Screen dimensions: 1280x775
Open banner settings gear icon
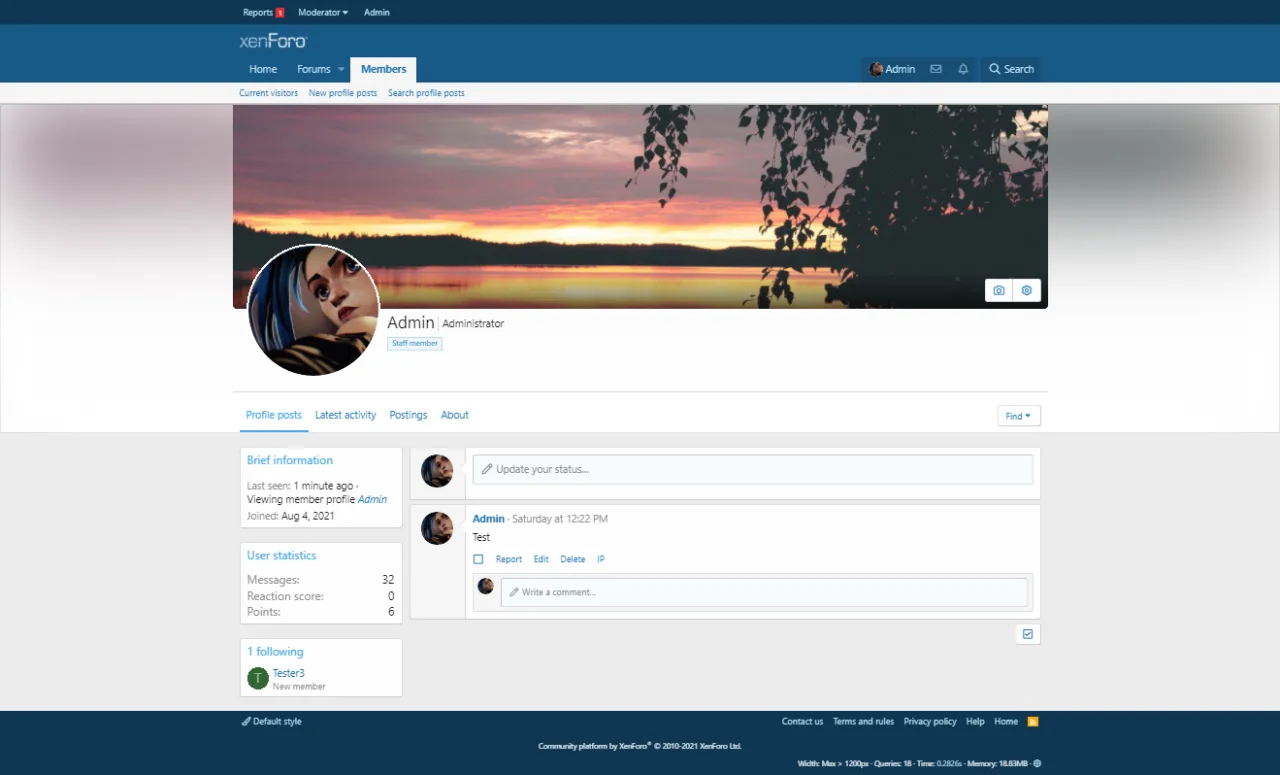(1026, 291)
